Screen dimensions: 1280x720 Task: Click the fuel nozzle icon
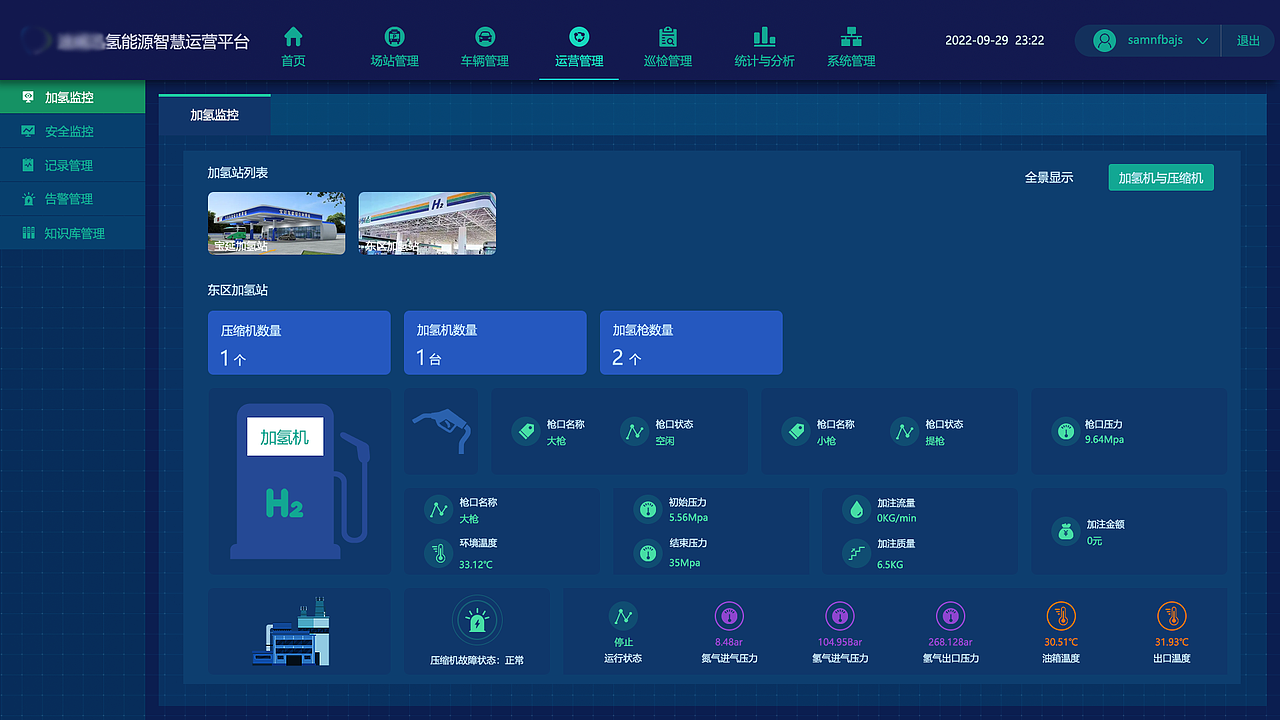pos(441,431)
